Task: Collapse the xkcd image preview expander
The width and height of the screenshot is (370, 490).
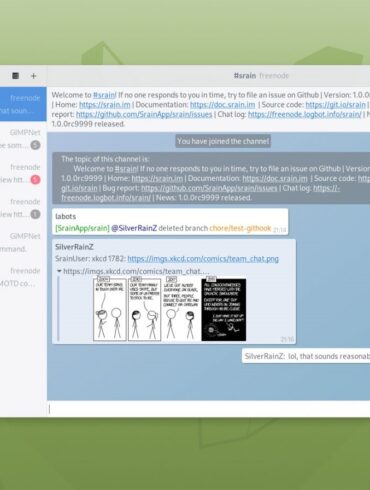Action: [59, 271]
